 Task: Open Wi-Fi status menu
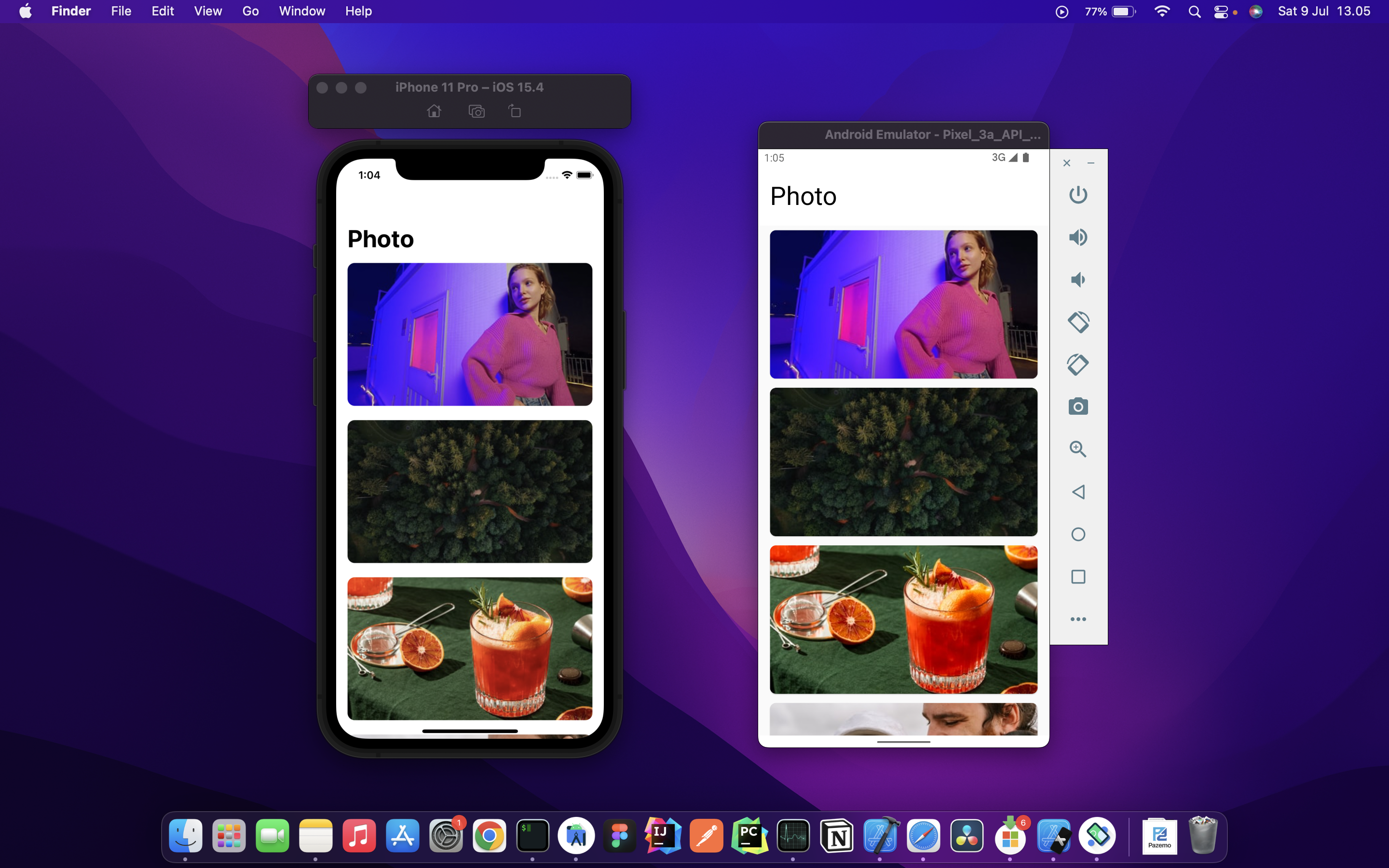point(1162,12)
